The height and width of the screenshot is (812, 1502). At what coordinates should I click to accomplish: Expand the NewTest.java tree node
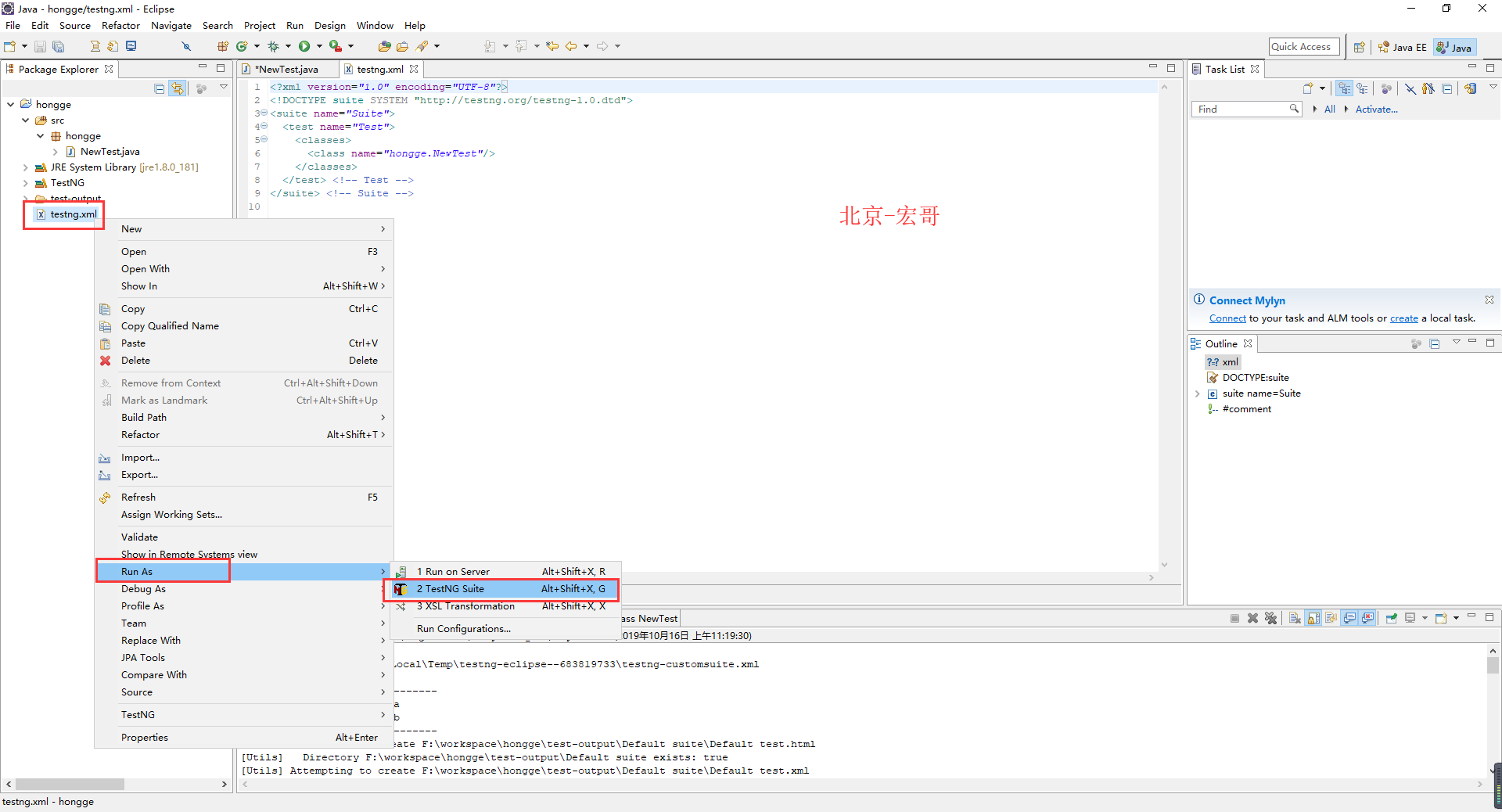tap(56, 152)
